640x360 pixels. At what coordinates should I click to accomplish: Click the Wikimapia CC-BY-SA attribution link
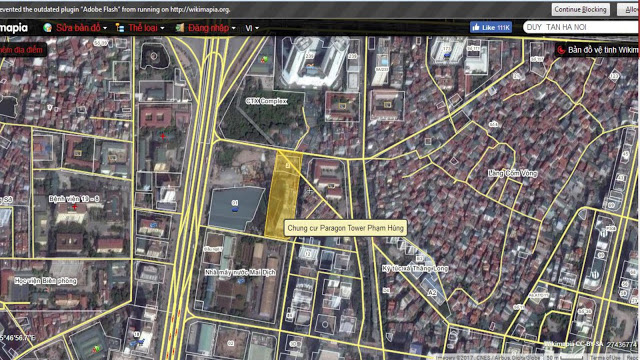tap(573, 344)
